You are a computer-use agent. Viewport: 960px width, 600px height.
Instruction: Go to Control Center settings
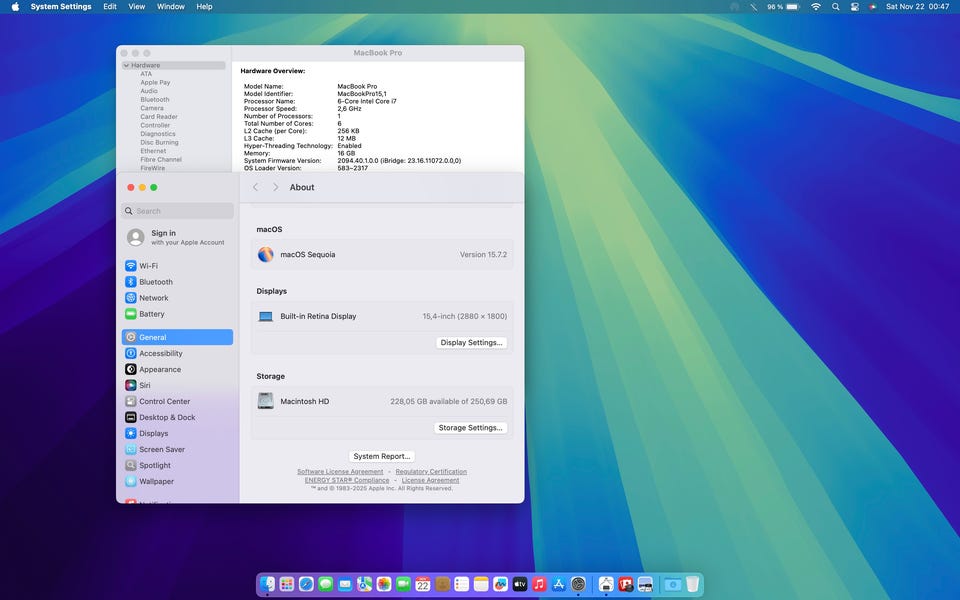(164, 401)
